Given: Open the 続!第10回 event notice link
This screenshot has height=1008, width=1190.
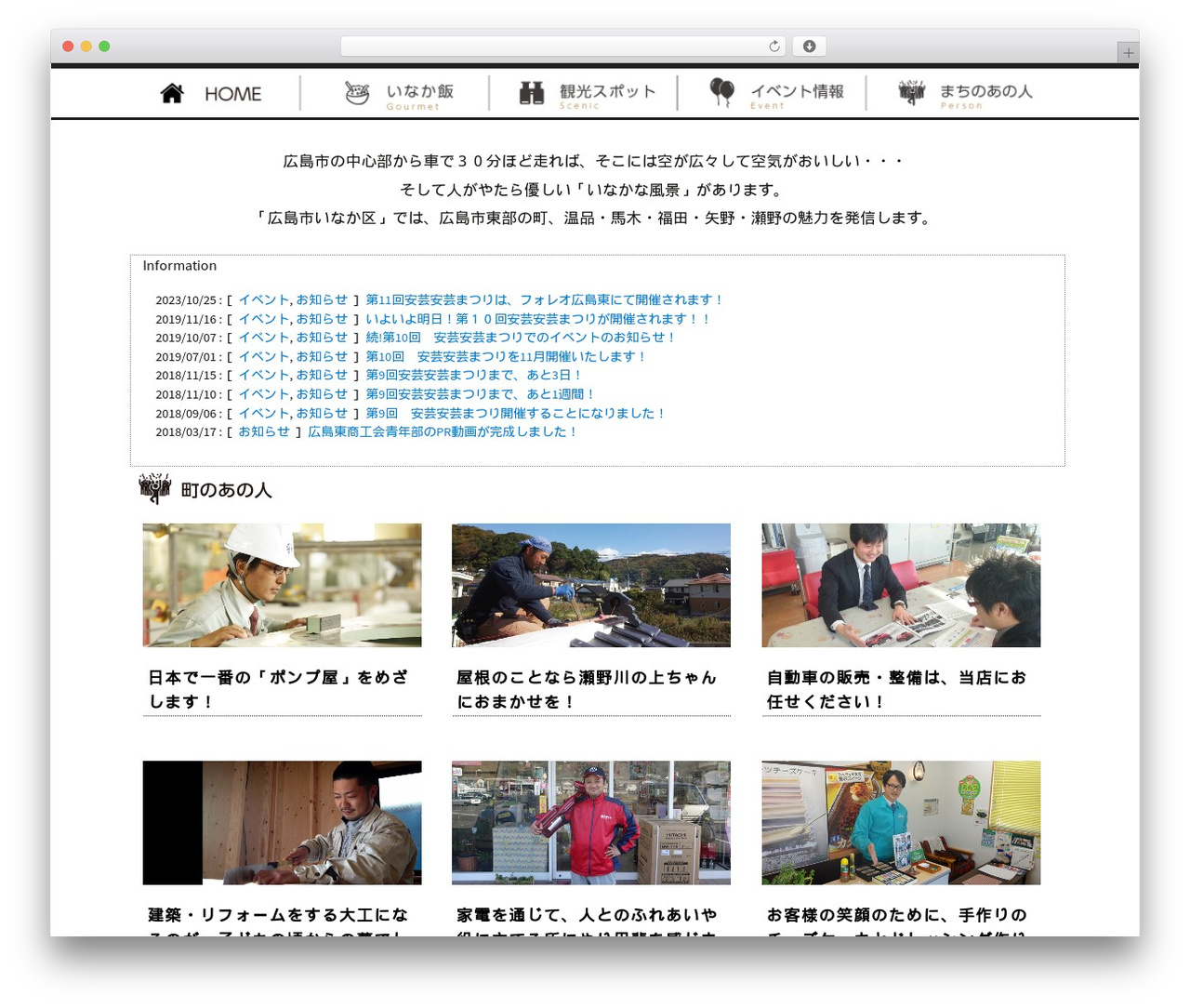Looking at the screenshot, I should tap(522, 338).
